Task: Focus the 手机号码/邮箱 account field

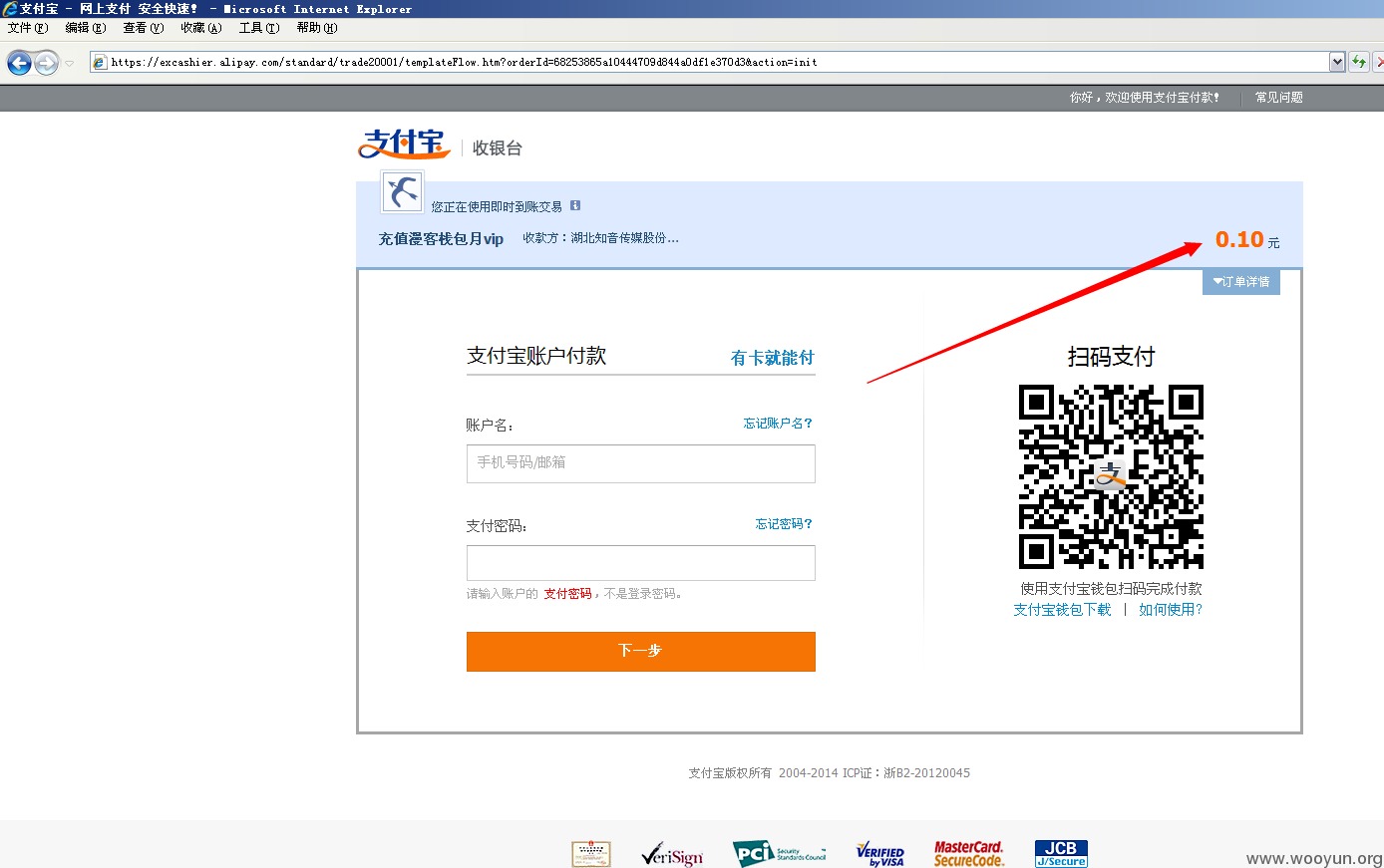Action: 641,463
